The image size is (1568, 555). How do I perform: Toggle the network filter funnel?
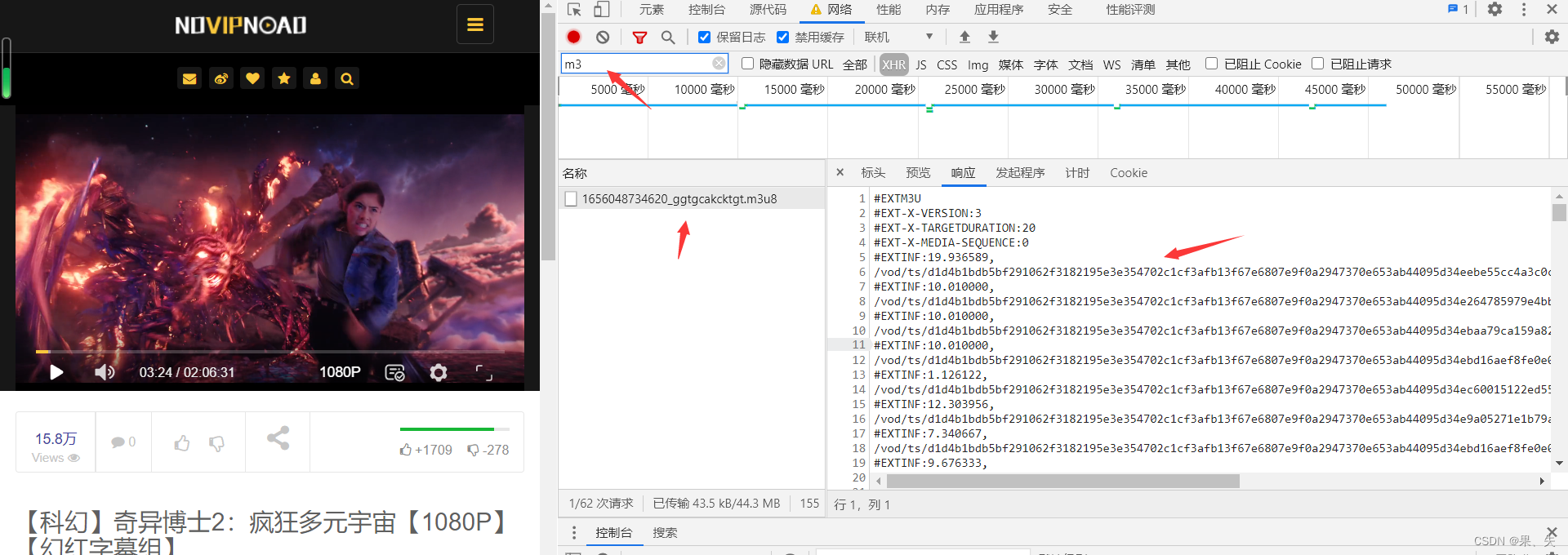[x=639, y=37]
